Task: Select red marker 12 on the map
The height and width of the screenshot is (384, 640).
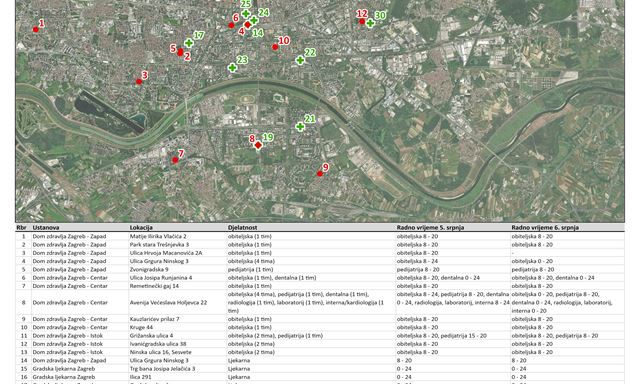Action: 362,21
